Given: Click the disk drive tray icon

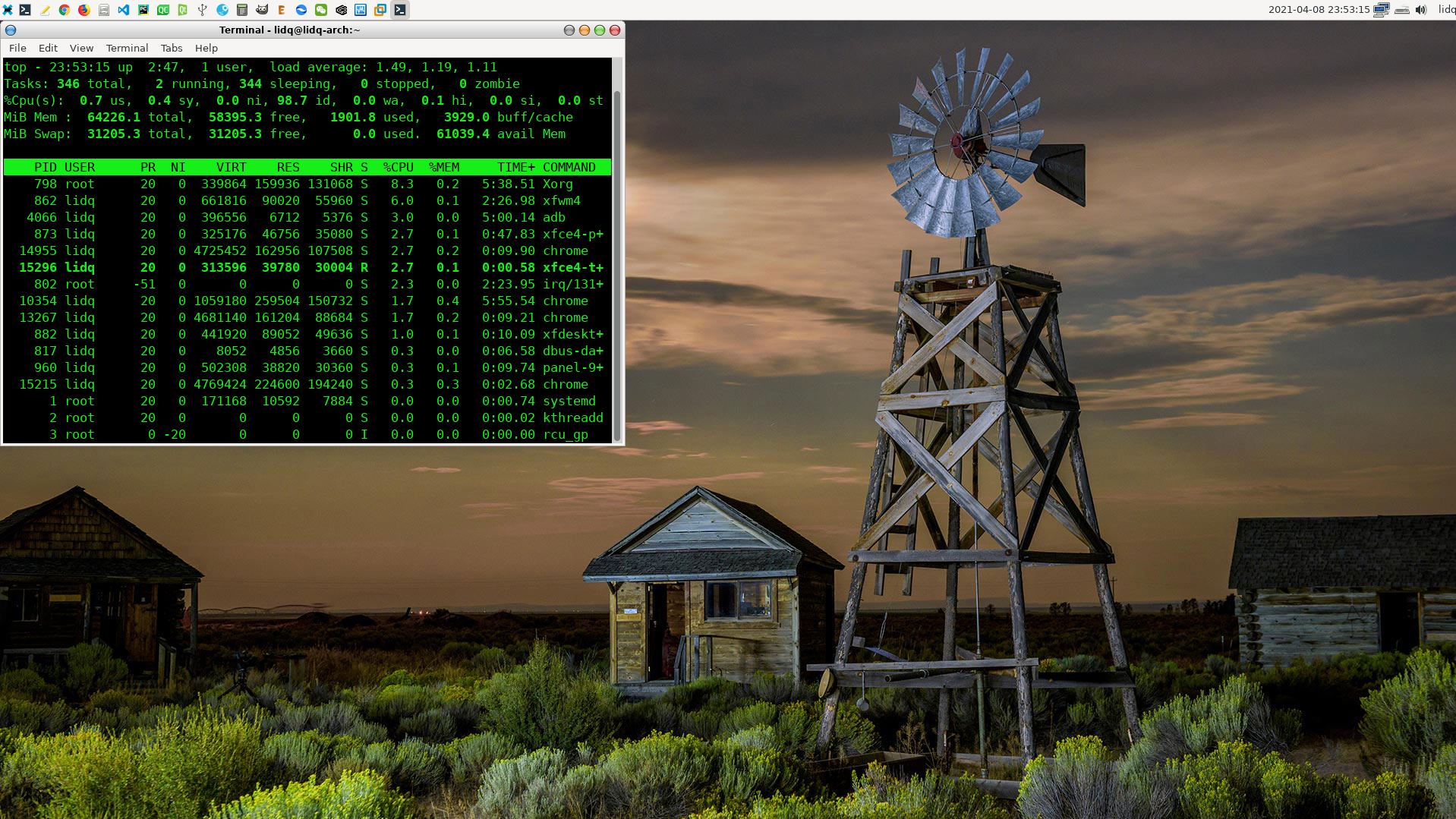Looking at the screenshot, I should pos(1402,10).
